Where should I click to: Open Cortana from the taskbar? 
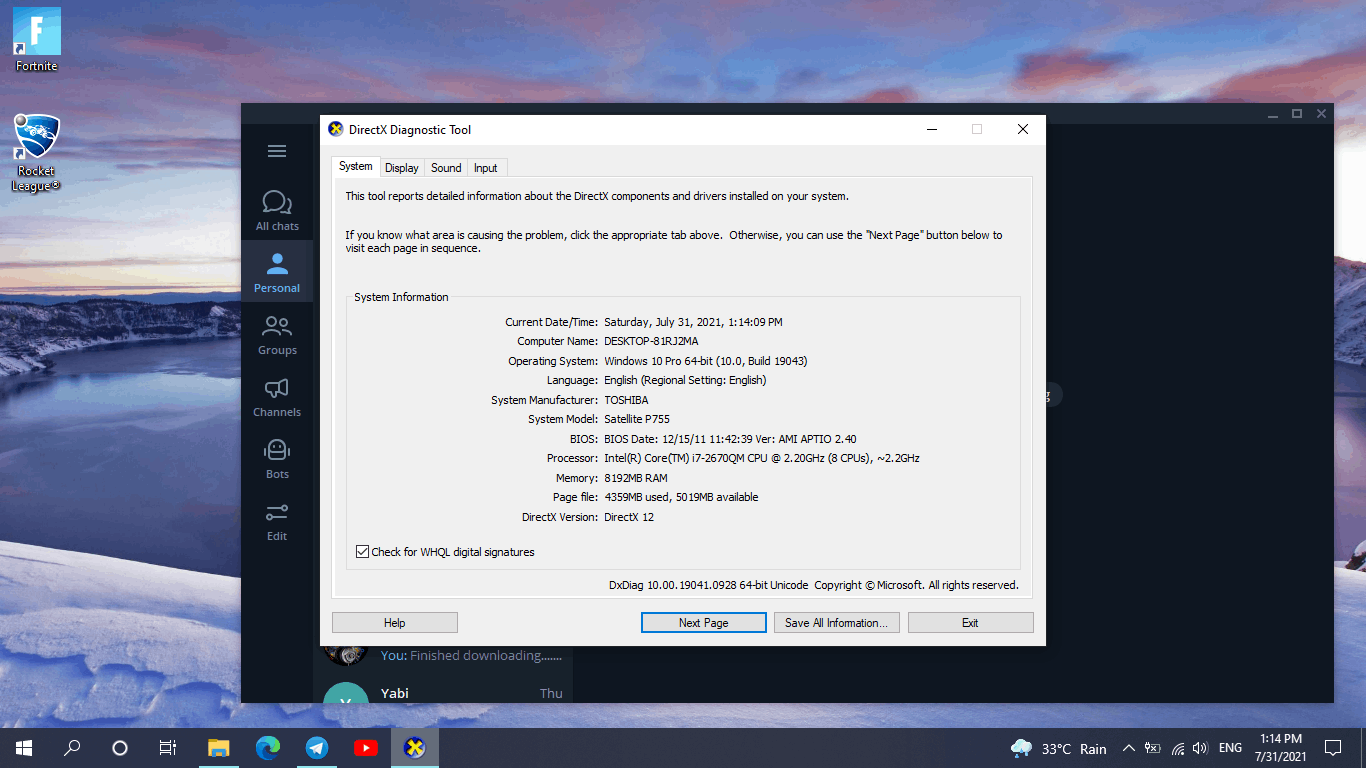click(x=120, y=747)
